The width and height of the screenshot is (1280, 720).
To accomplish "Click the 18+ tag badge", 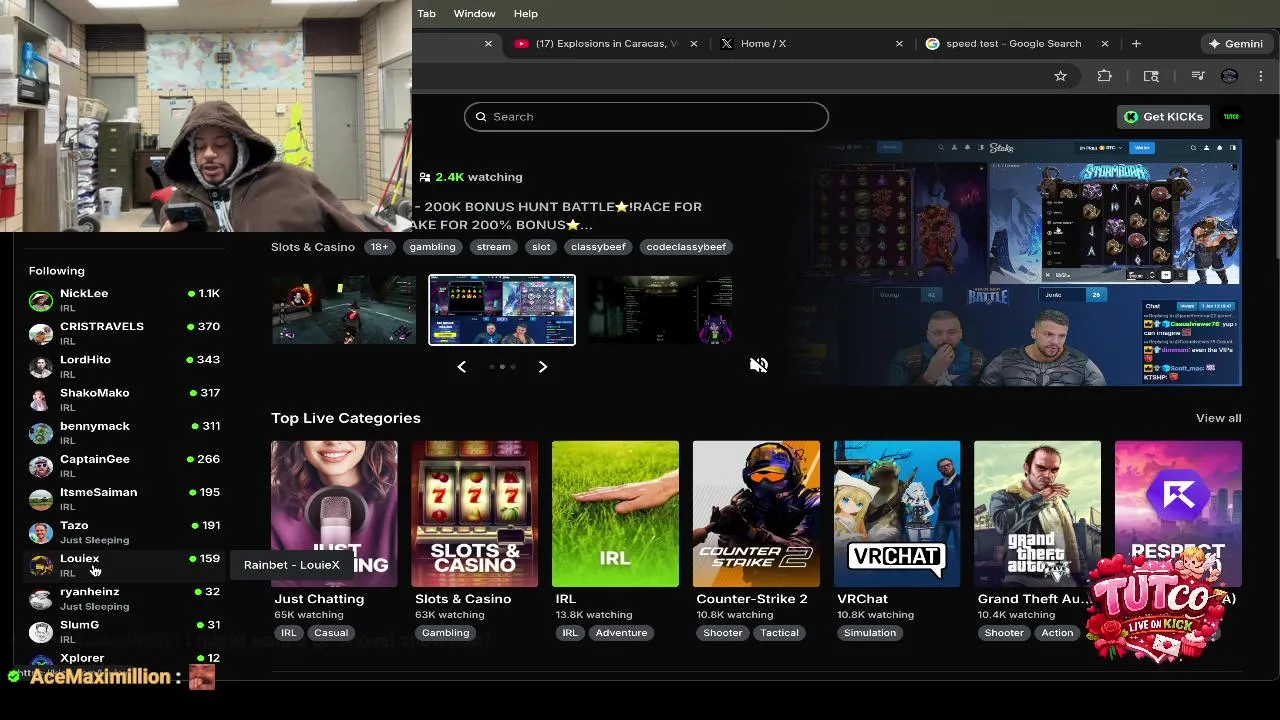I will [379, 247].
